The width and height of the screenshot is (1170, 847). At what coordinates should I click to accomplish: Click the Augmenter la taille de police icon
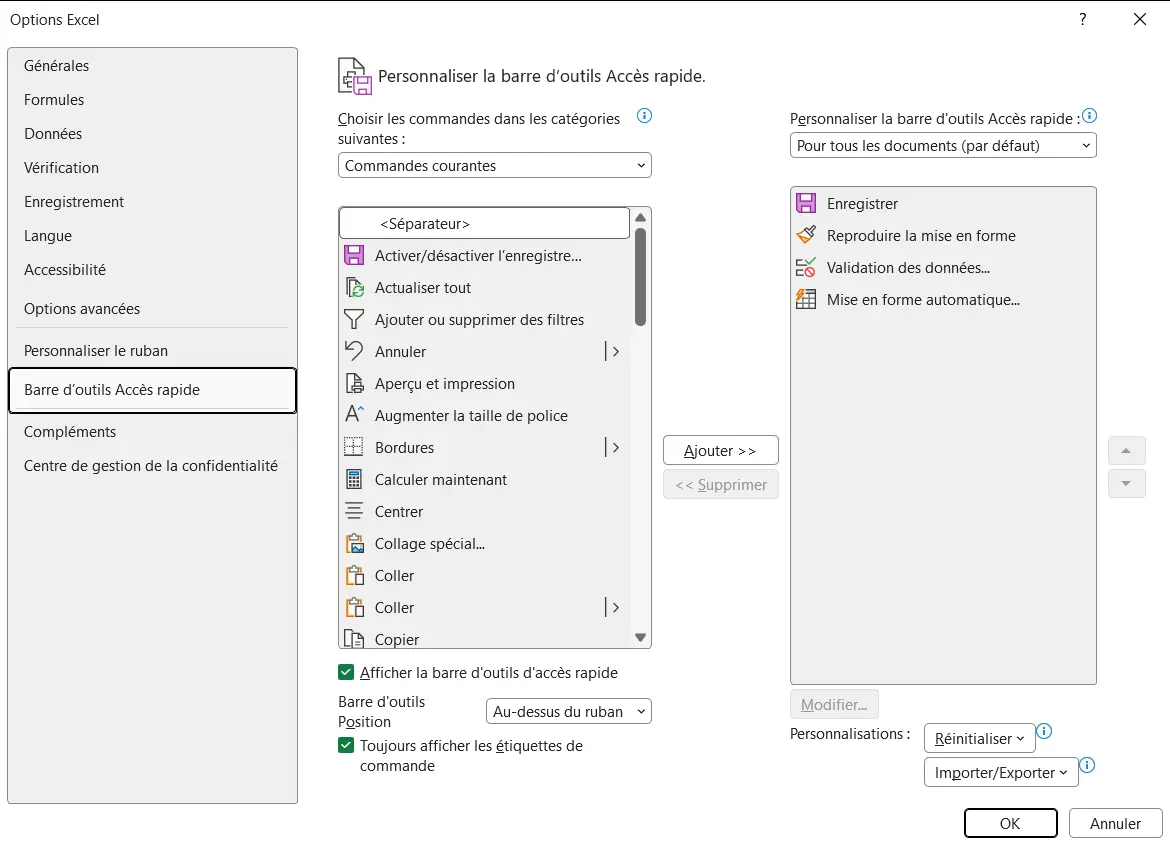click(354, 415)
